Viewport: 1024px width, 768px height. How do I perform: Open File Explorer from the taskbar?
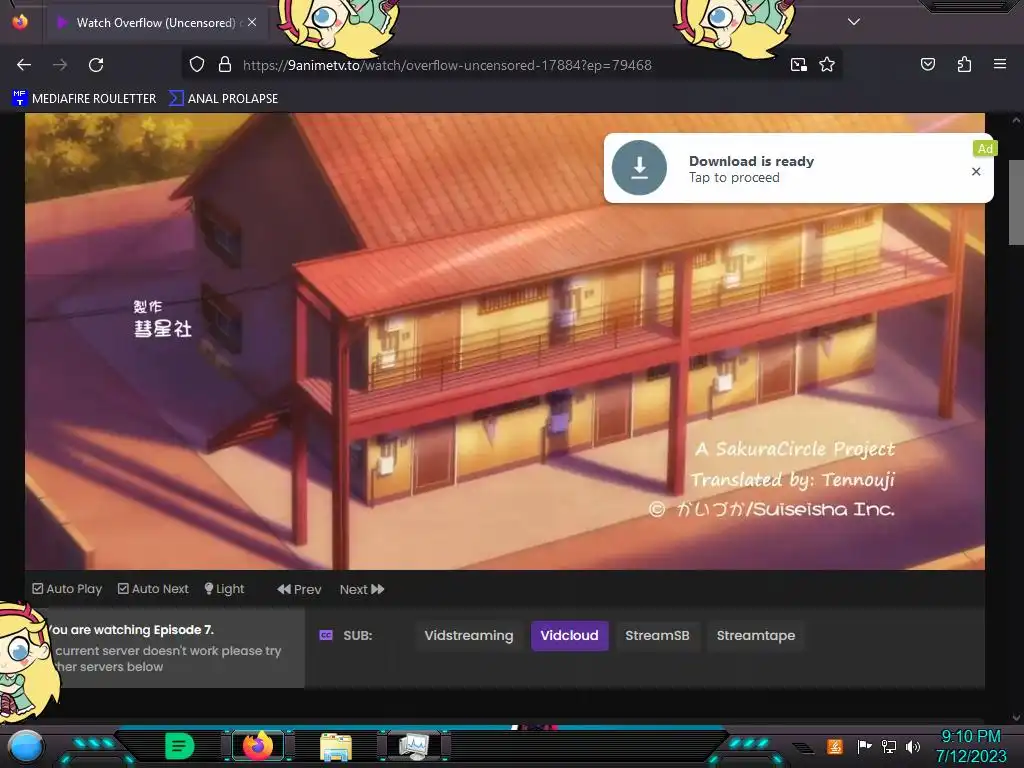click(336, 746)
